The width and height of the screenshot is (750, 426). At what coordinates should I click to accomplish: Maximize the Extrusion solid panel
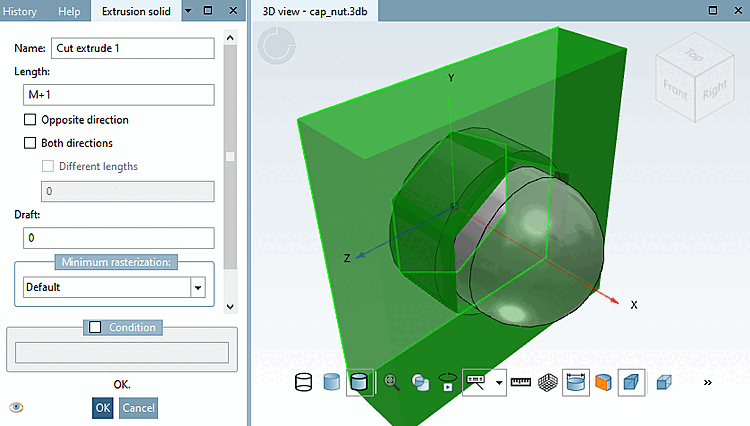tap(208, 11)
